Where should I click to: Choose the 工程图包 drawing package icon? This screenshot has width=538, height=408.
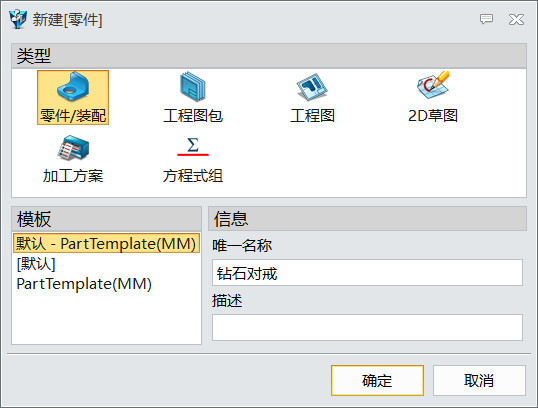[x=192, y=86]
